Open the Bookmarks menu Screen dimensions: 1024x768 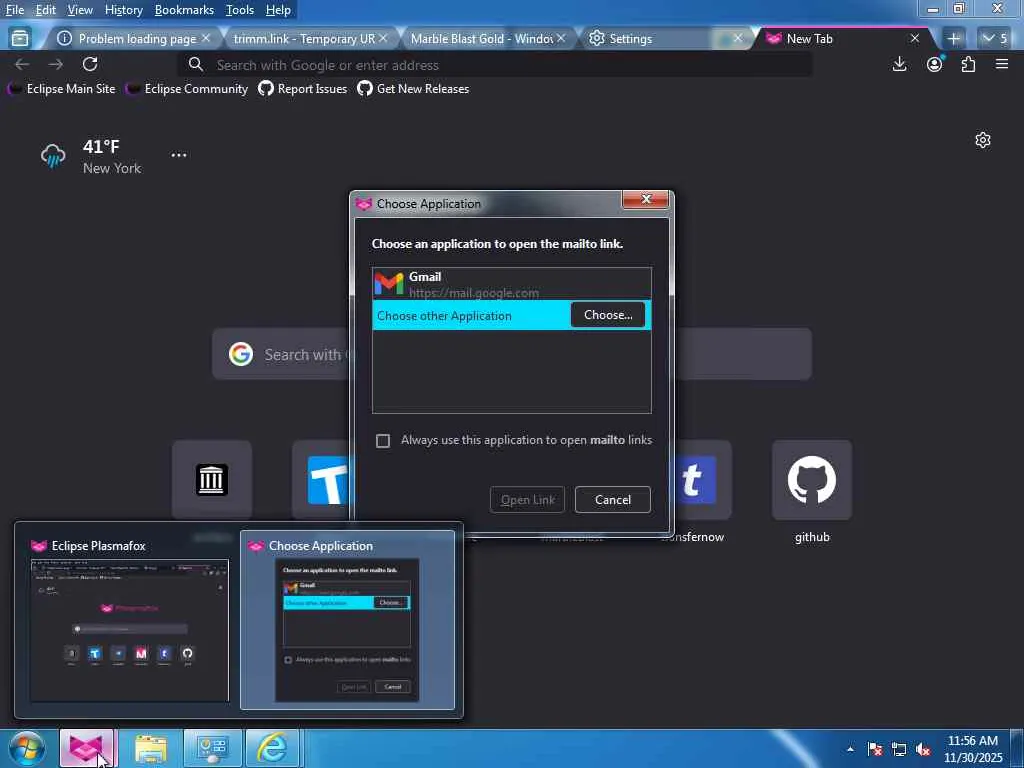[184, 10]
